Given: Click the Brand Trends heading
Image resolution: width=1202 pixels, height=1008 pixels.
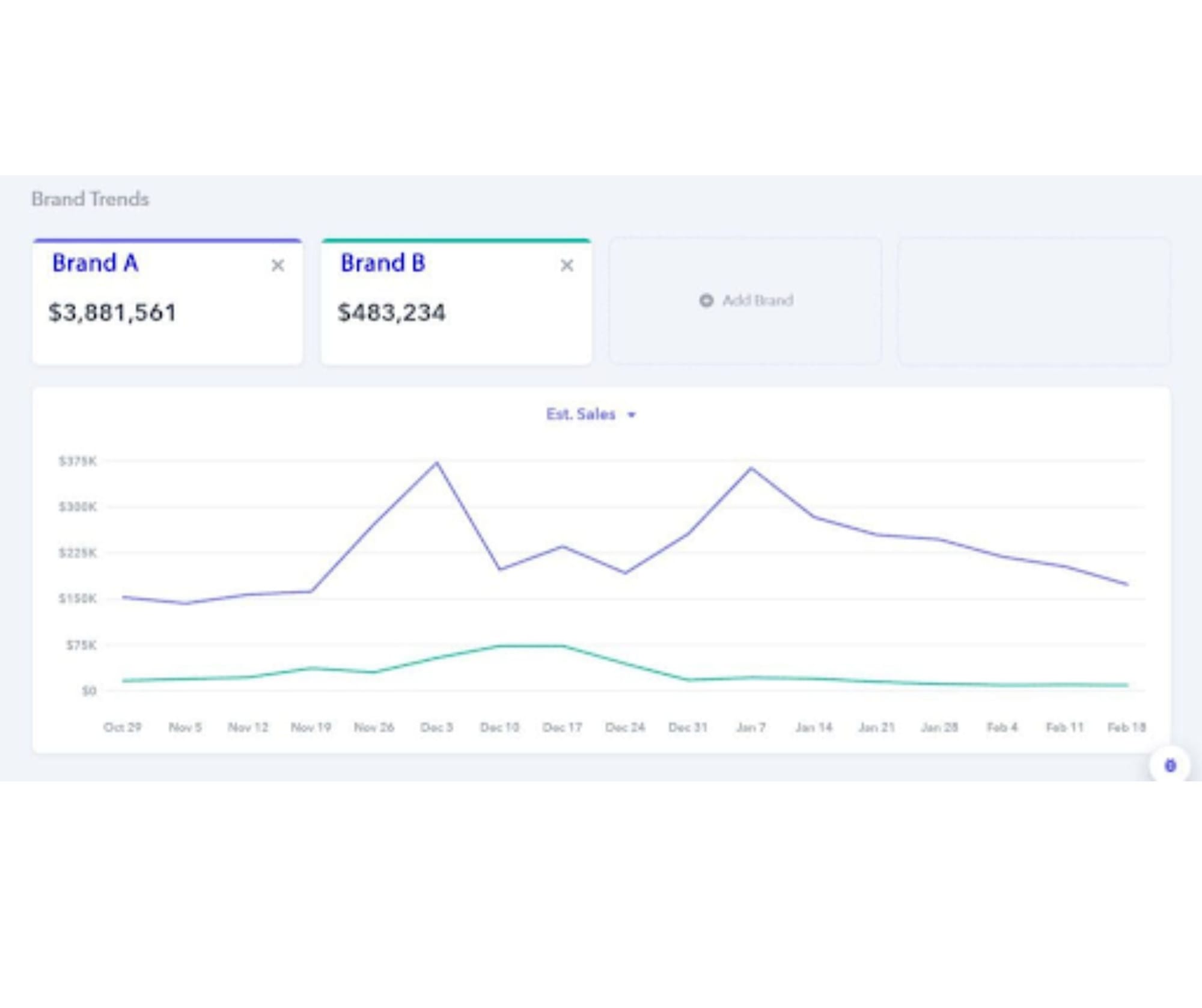Looking at the screenshot, I should (x=90, y=199).
